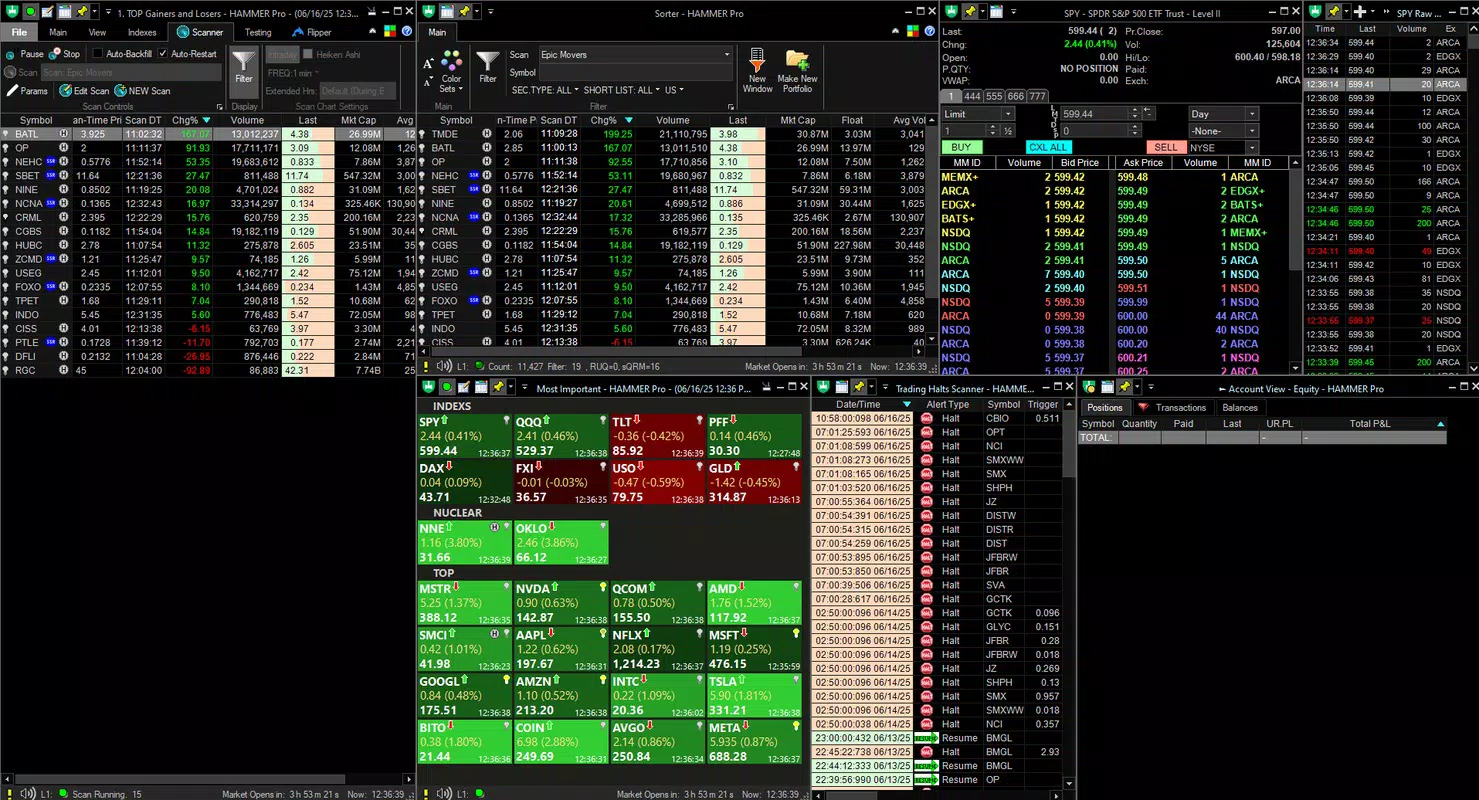The width and height of the screenshot is (1479, 800).
Task: Click the green record icon in TOP Gainers title bar
Action: (x=30, y=12)
